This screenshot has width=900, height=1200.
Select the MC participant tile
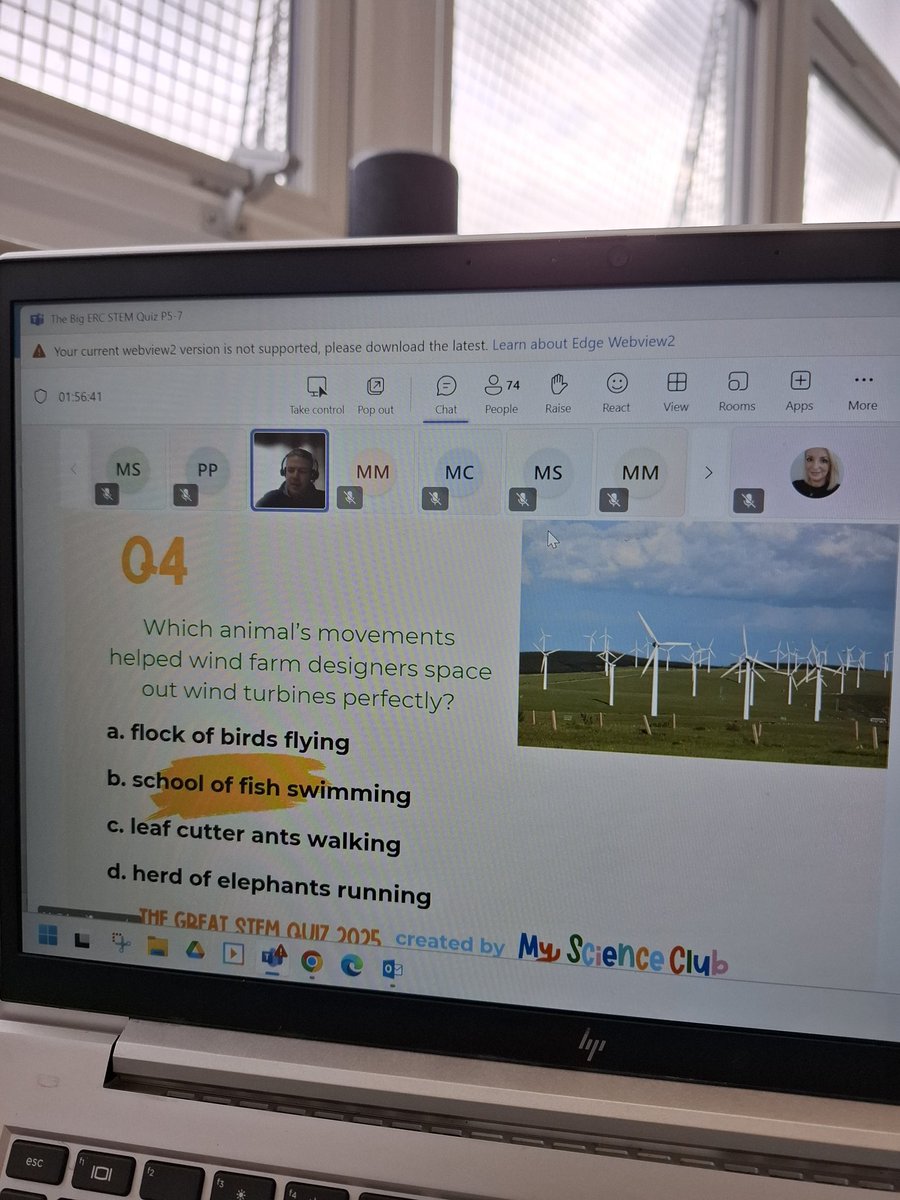[x=459, y=472]
